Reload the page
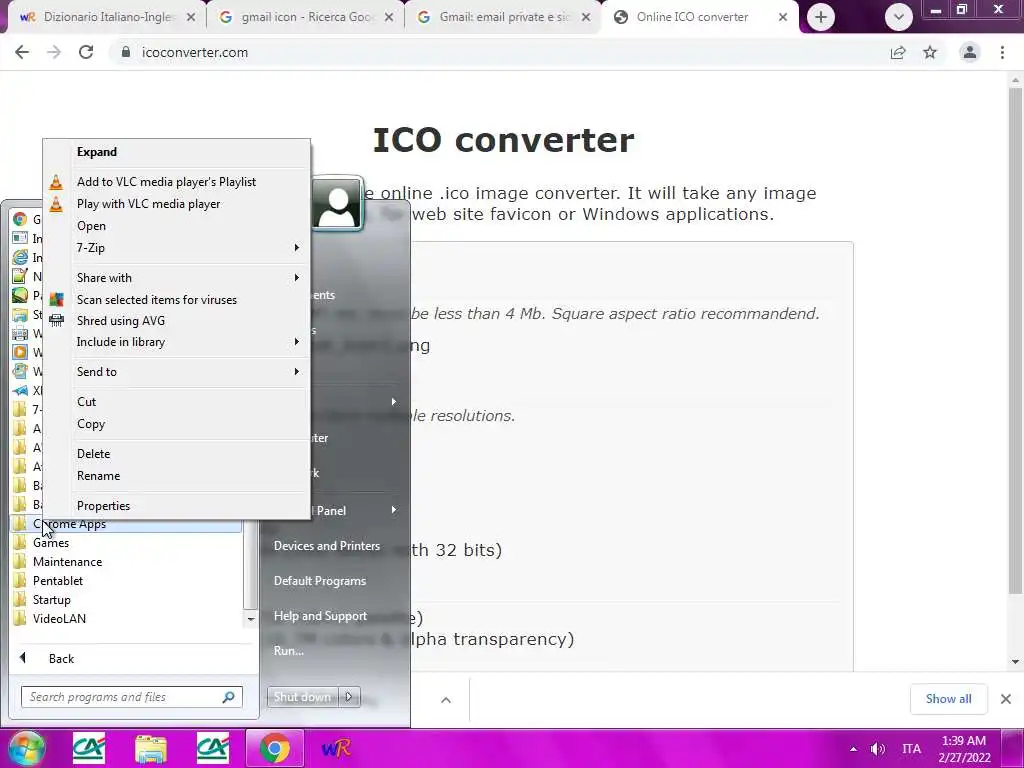The height and width of the screenshot is (768, 1024). (86, 52)
